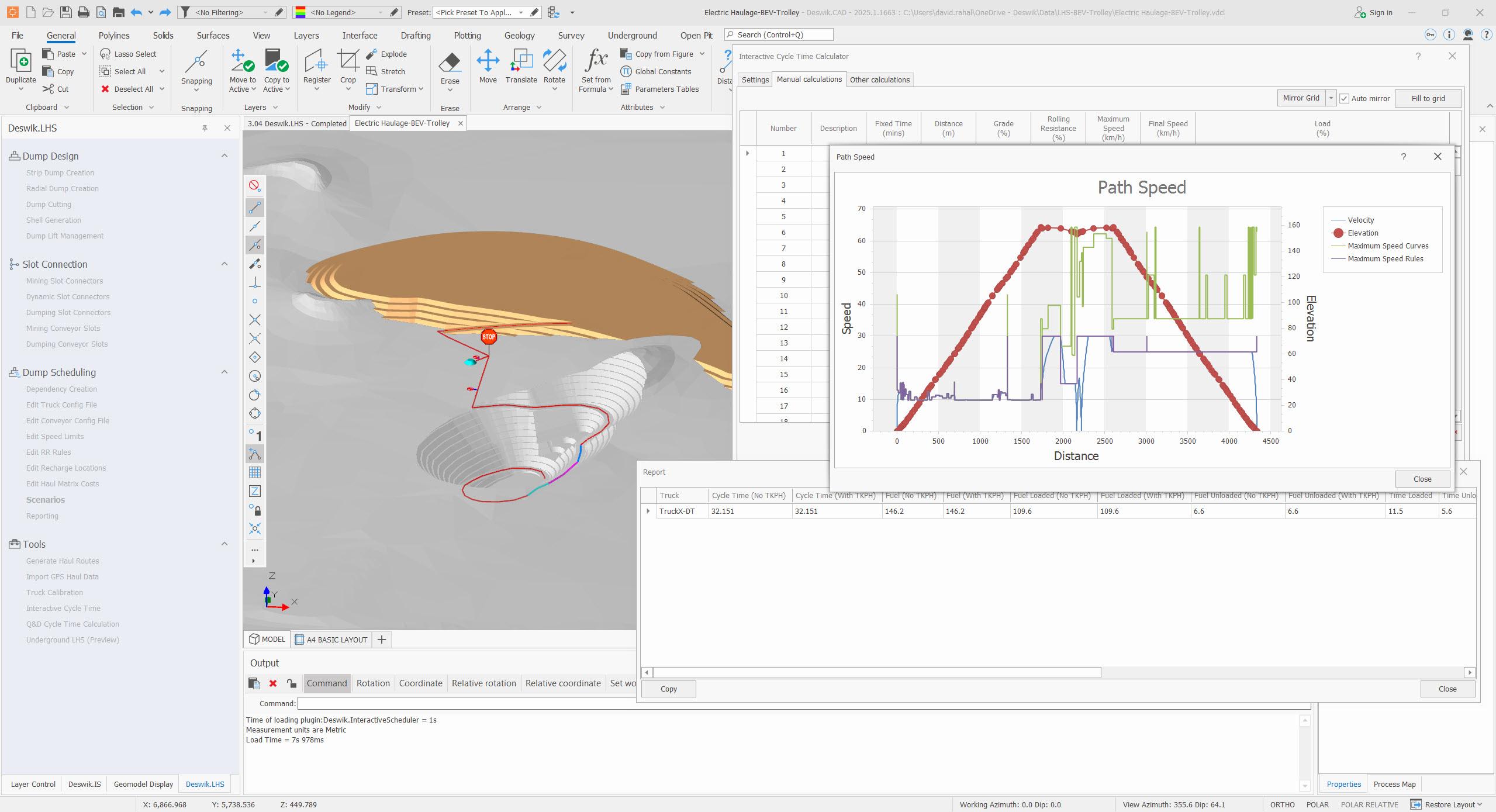Image resolution: width=1496 pixels, height=812 pixels.
Task: Open the No Legend dropdown
Action: (380, 12)
